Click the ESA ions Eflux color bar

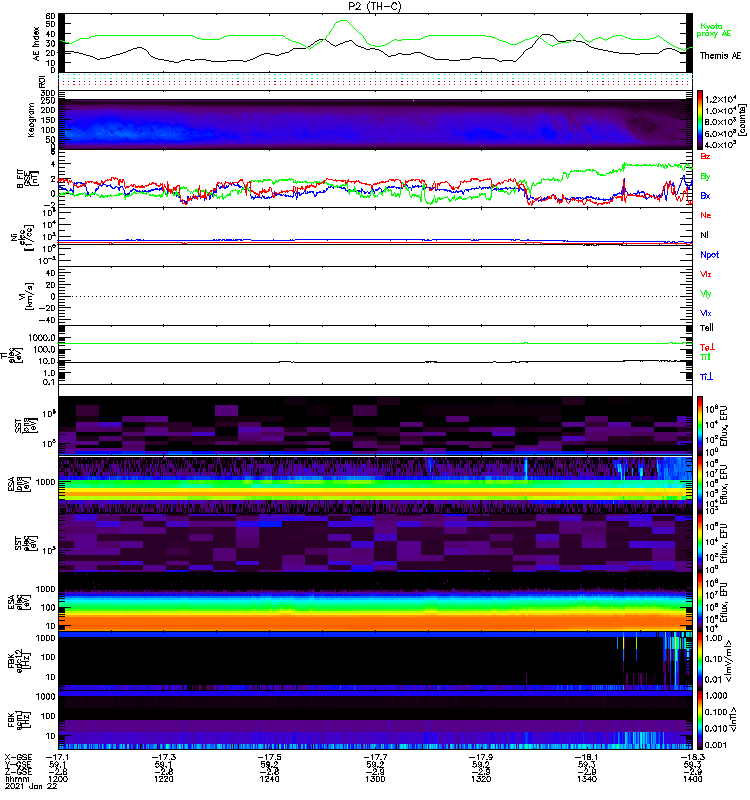pos(700,484)
